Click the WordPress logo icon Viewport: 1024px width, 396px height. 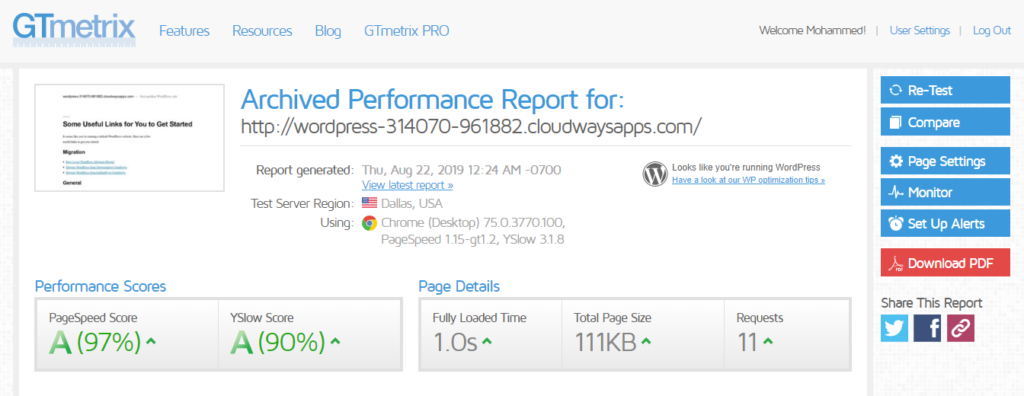pos(655,174)
